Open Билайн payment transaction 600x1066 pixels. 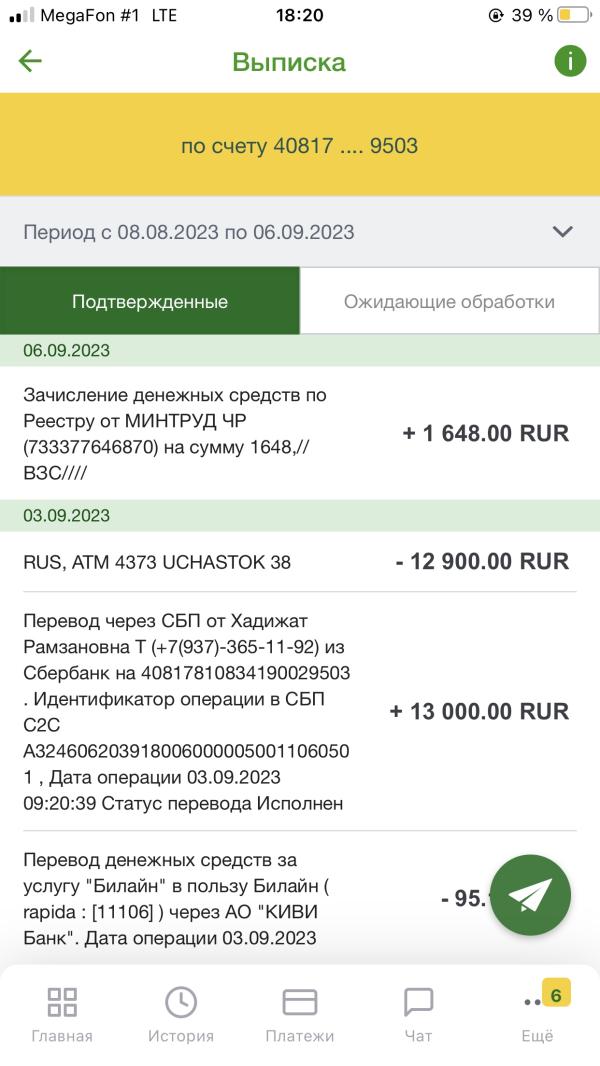pos(300,899)
